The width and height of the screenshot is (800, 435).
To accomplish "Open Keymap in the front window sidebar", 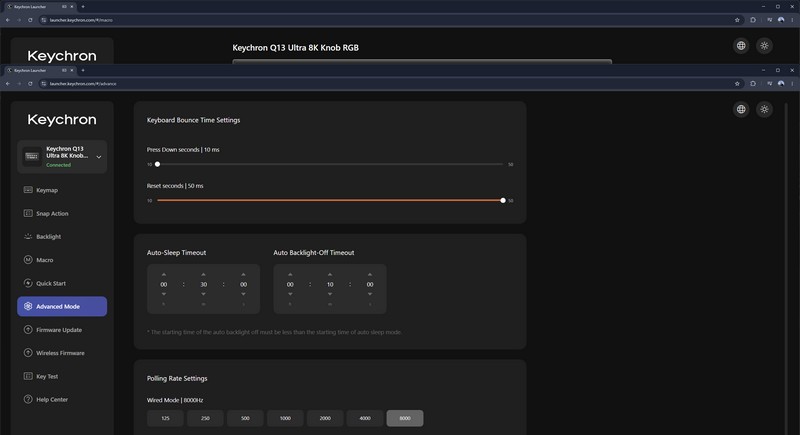I will point(62,190).
